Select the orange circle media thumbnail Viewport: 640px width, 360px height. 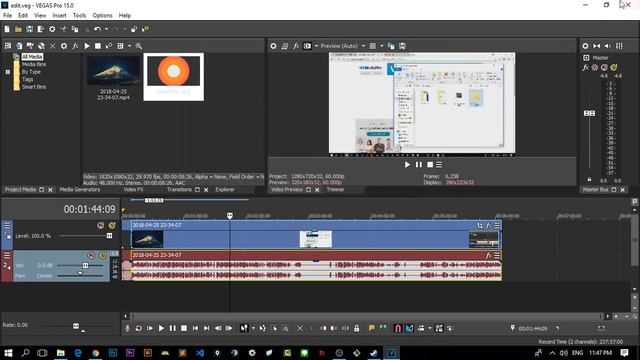173,77
